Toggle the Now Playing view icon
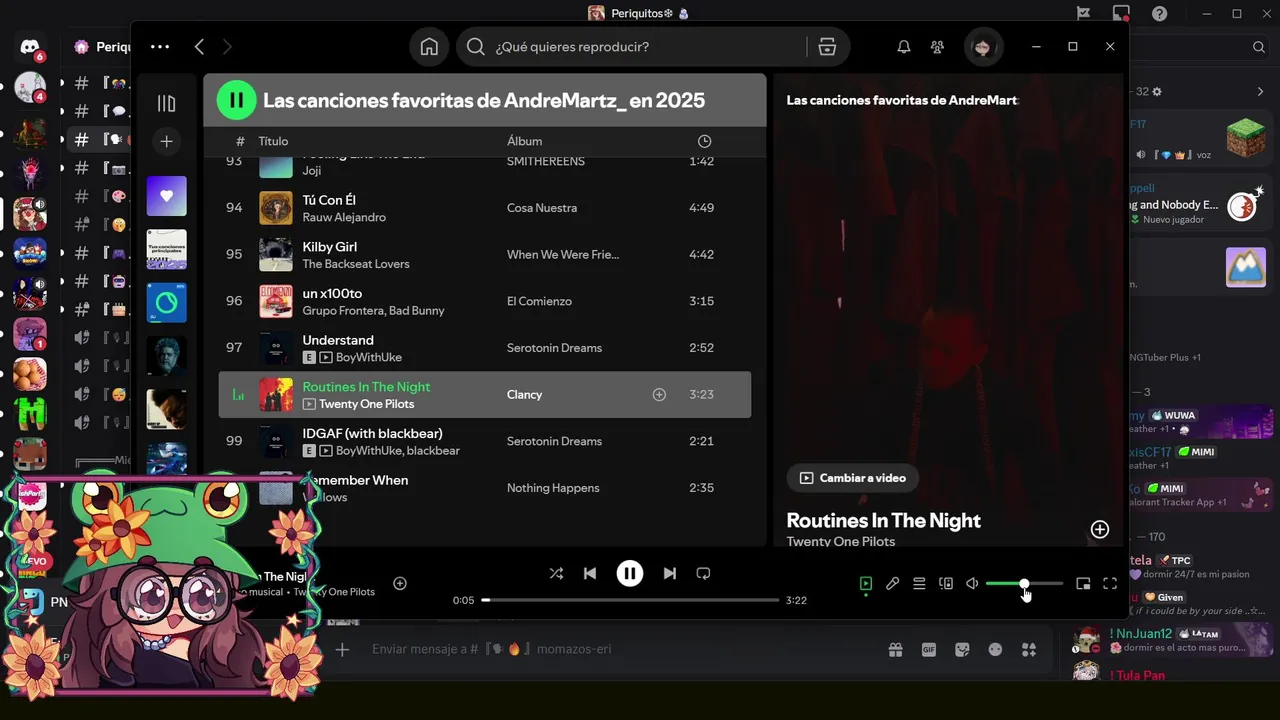 866,584
